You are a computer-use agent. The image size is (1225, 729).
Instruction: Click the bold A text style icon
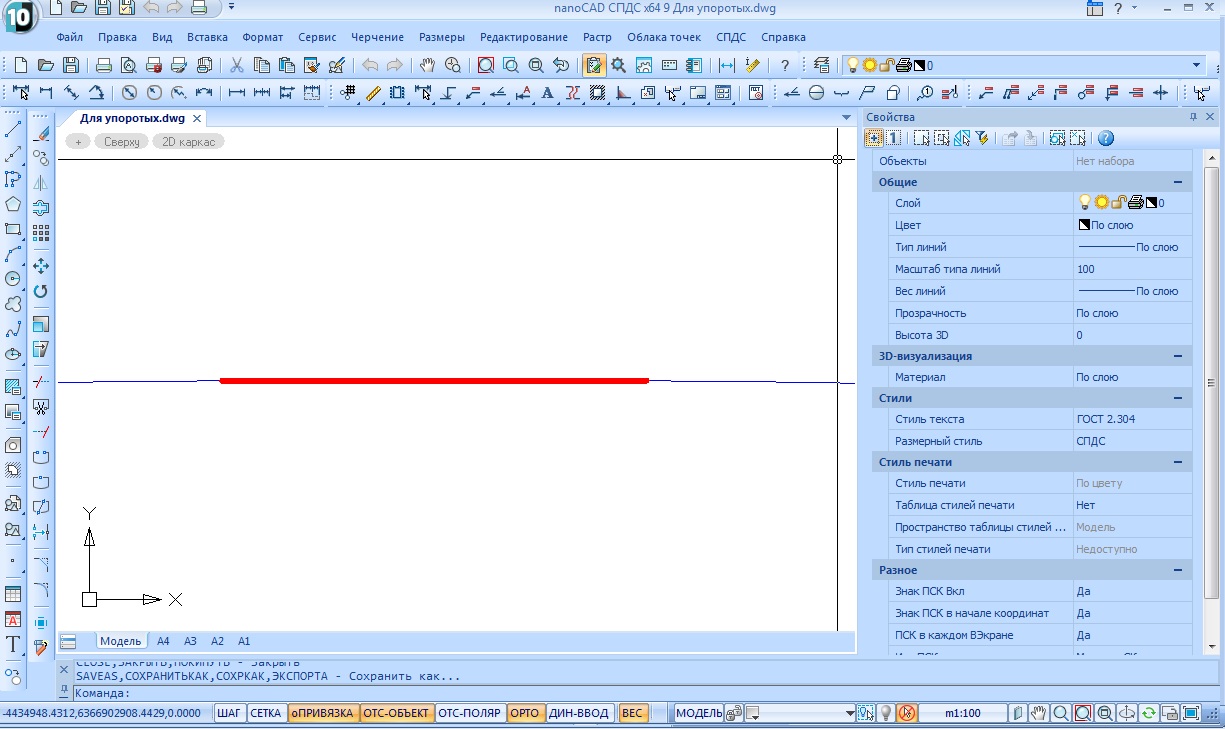pos(547,93)
